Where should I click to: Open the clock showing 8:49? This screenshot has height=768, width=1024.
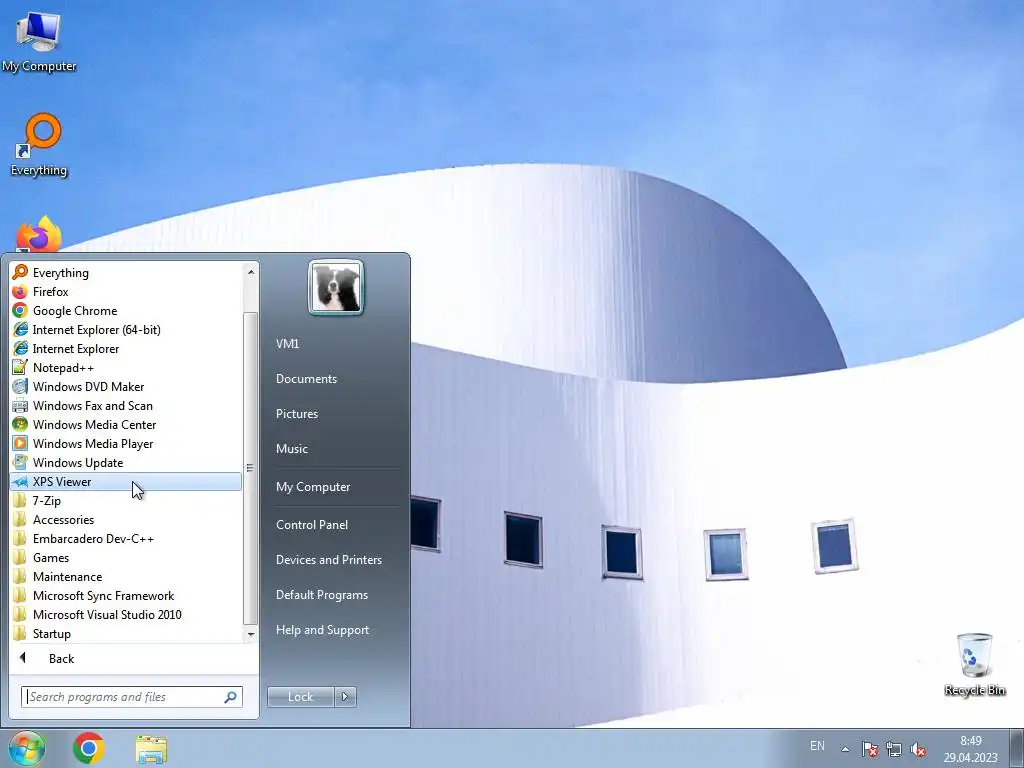(970, 749)
